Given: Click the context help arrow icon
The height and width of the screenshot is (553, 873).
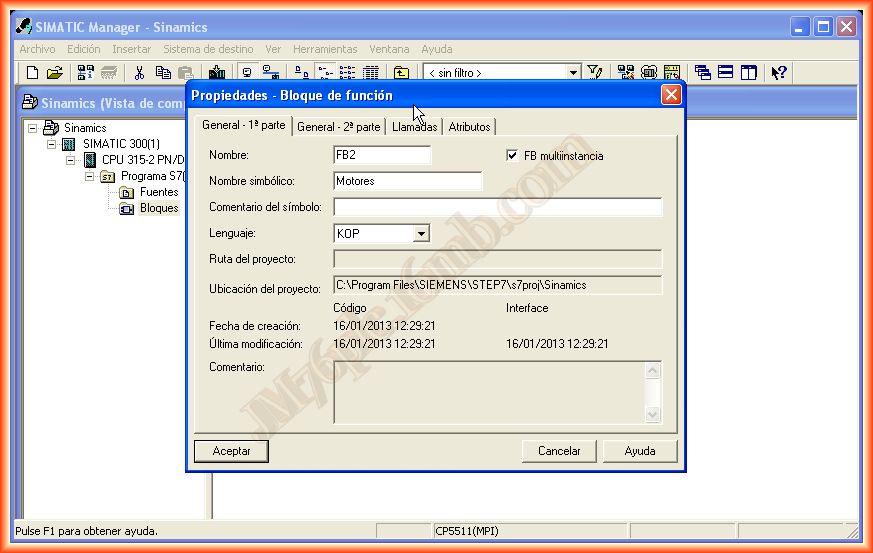Looking at the screenshot, I should (x=779, y=72).
